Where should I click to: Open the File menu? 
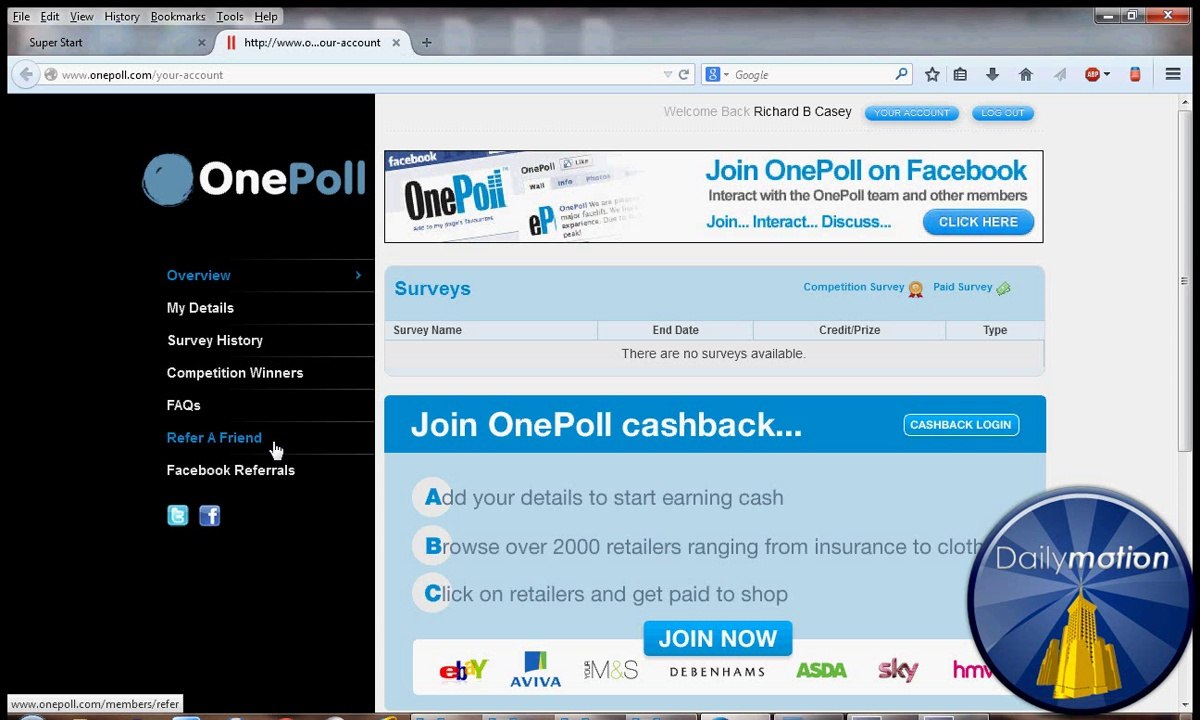pyautogui.click(x=21, y=16)
